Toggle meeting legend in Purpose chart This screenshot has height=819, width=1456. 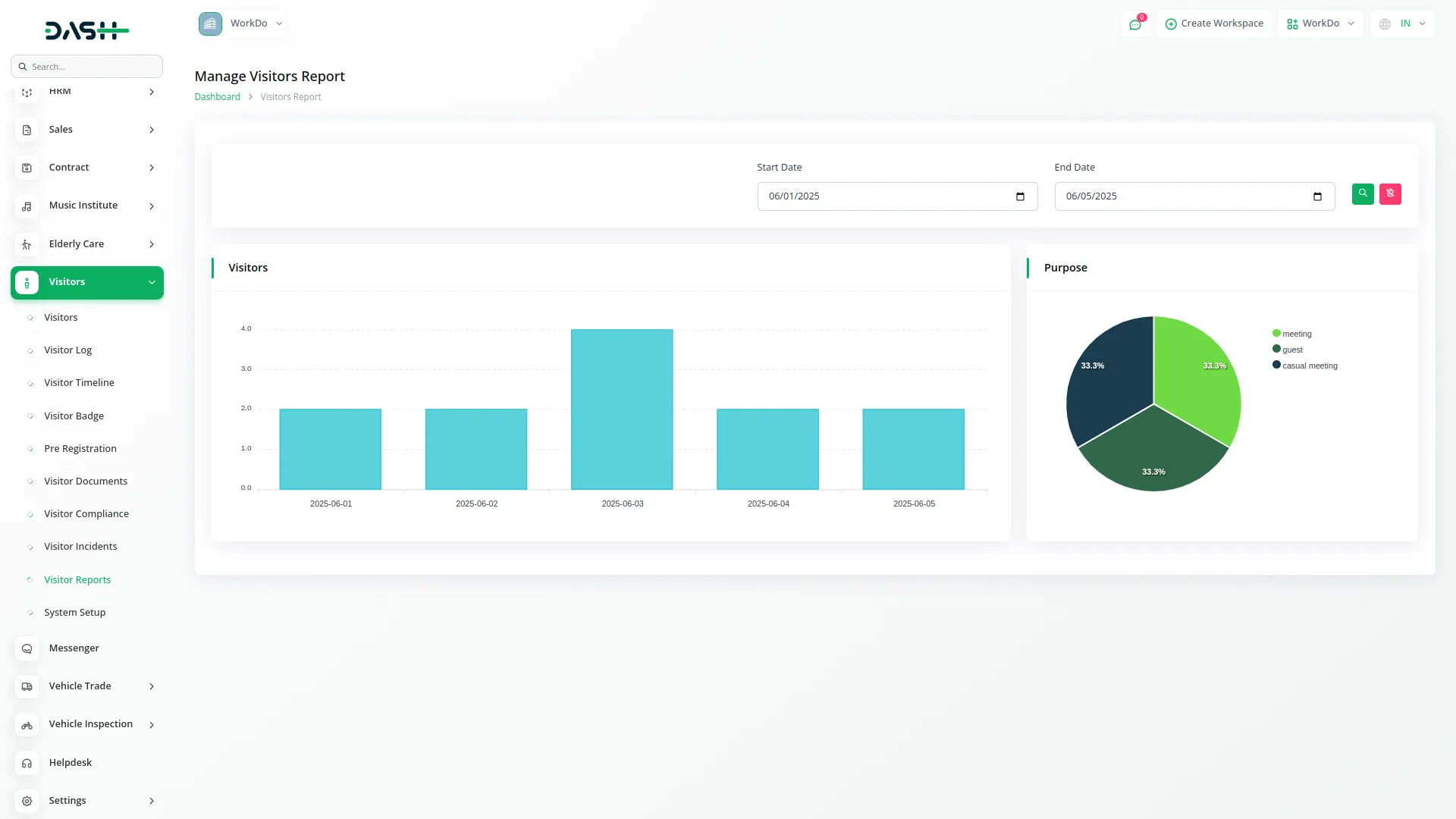pyautogui.click(x=1296, y=334)
